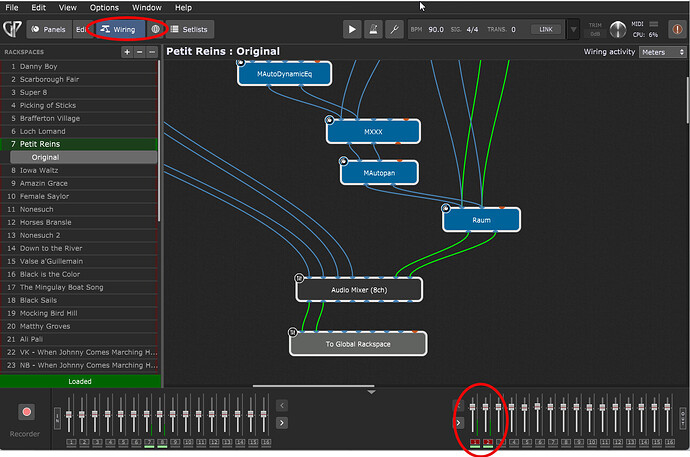Open the Window menu
690x457 pixels.
pyautogui.click(x=147, y=7)
